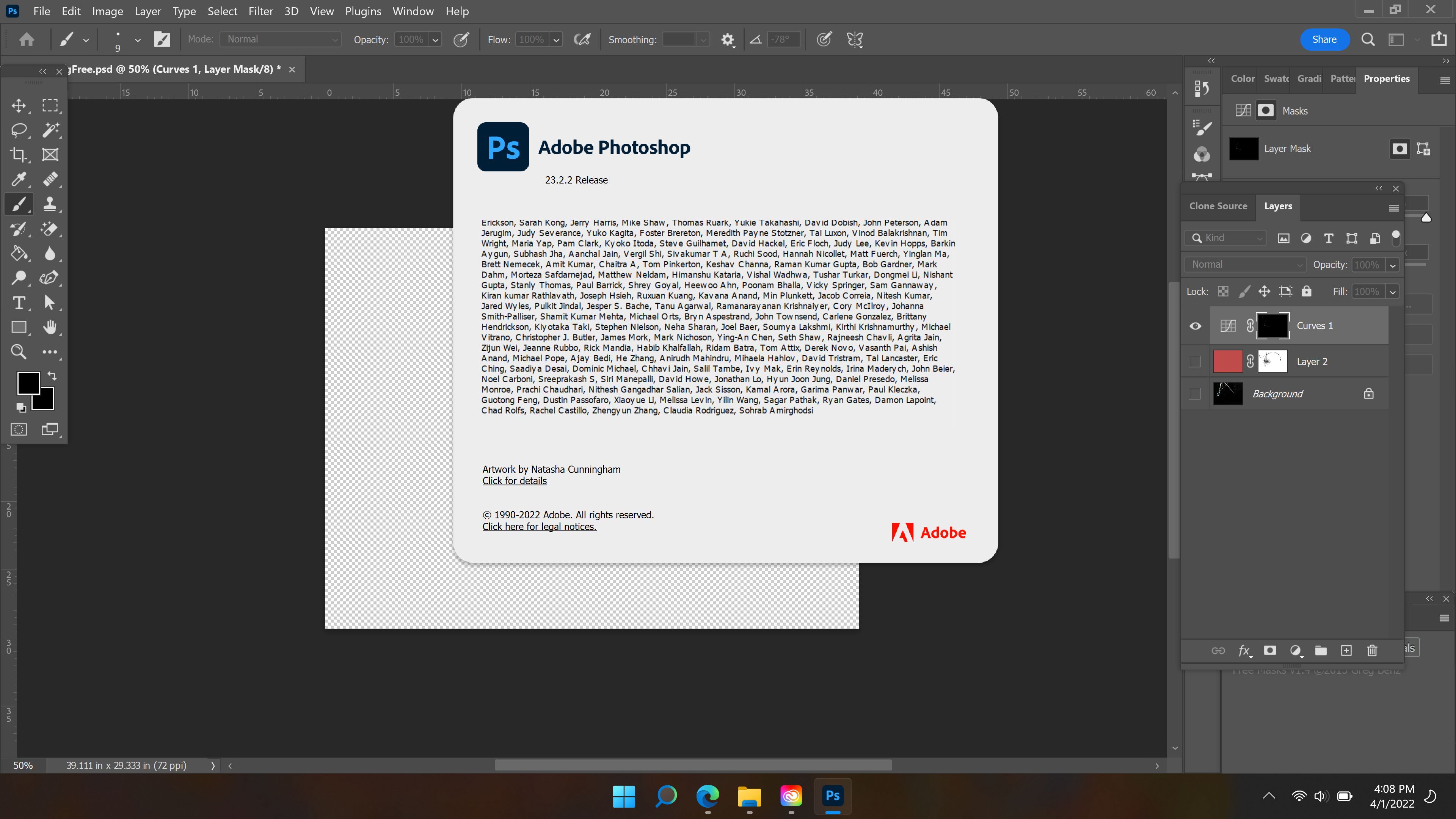Select the Horizontal Type tool
This screenshot has height=819, width=1456.
19,303
